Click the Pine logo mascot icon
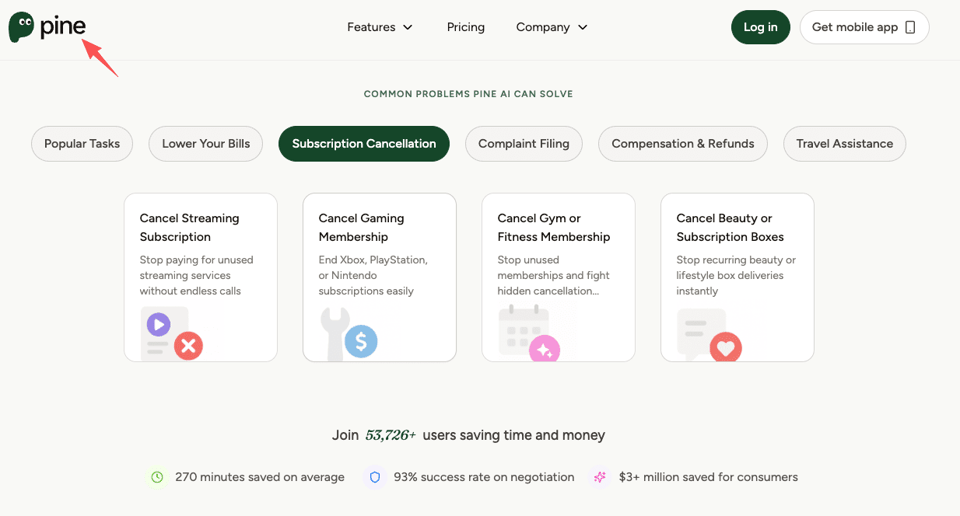Image resolution: width=960 pixels, height=516 pixels. coord(21,27)
